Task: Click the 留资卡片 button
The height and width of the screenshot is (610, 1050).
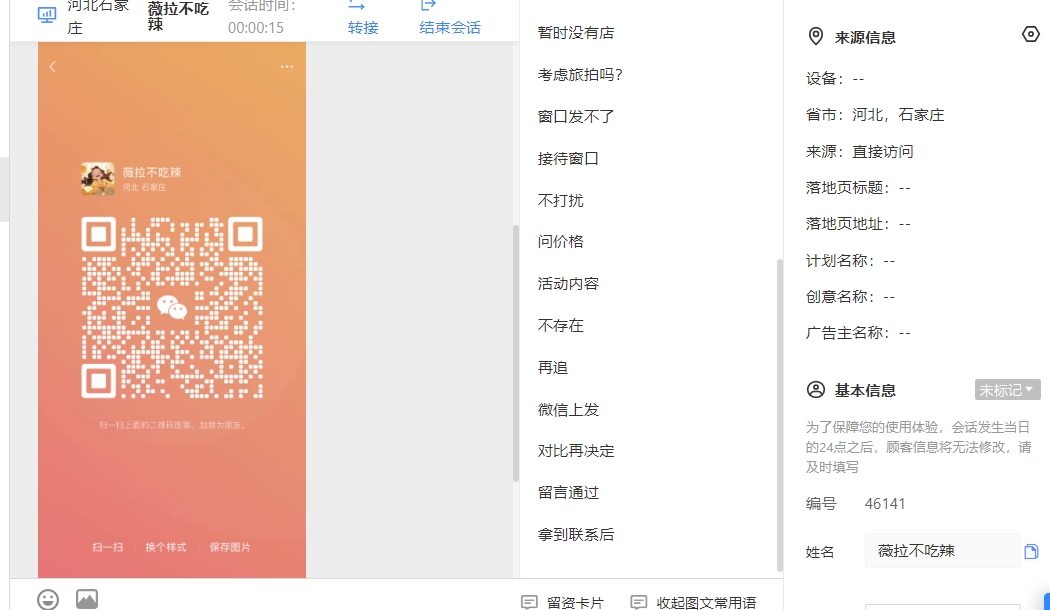Action: point(562,603)
